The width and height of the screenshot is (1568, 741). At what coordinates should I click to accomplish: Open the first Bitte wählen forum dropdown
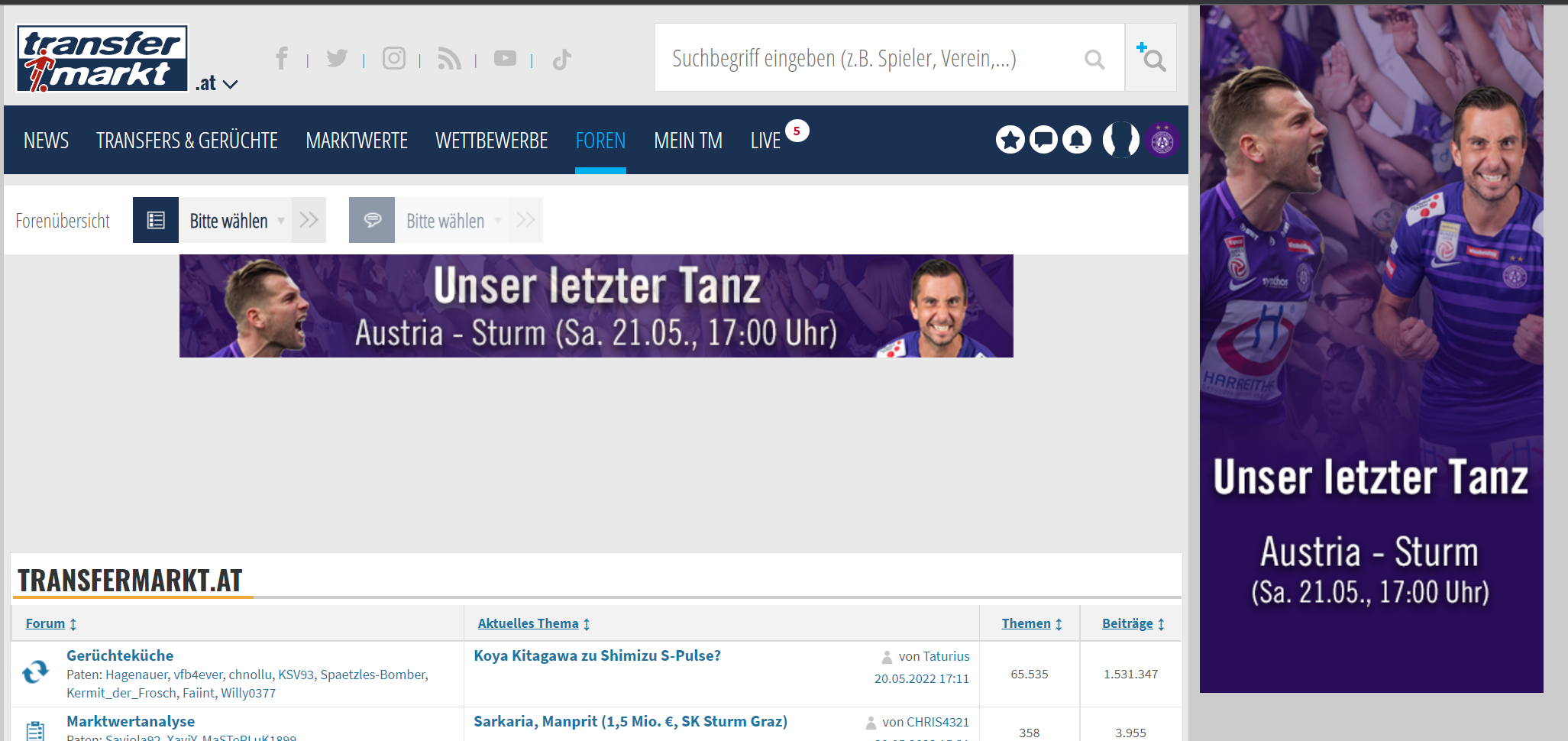(x=235, y=220)
